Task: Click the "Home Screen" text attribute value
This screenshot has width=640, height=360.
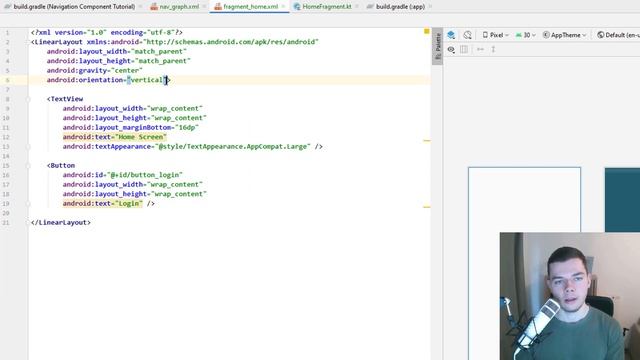Action: pyautogui.click(x=141, y=137)
